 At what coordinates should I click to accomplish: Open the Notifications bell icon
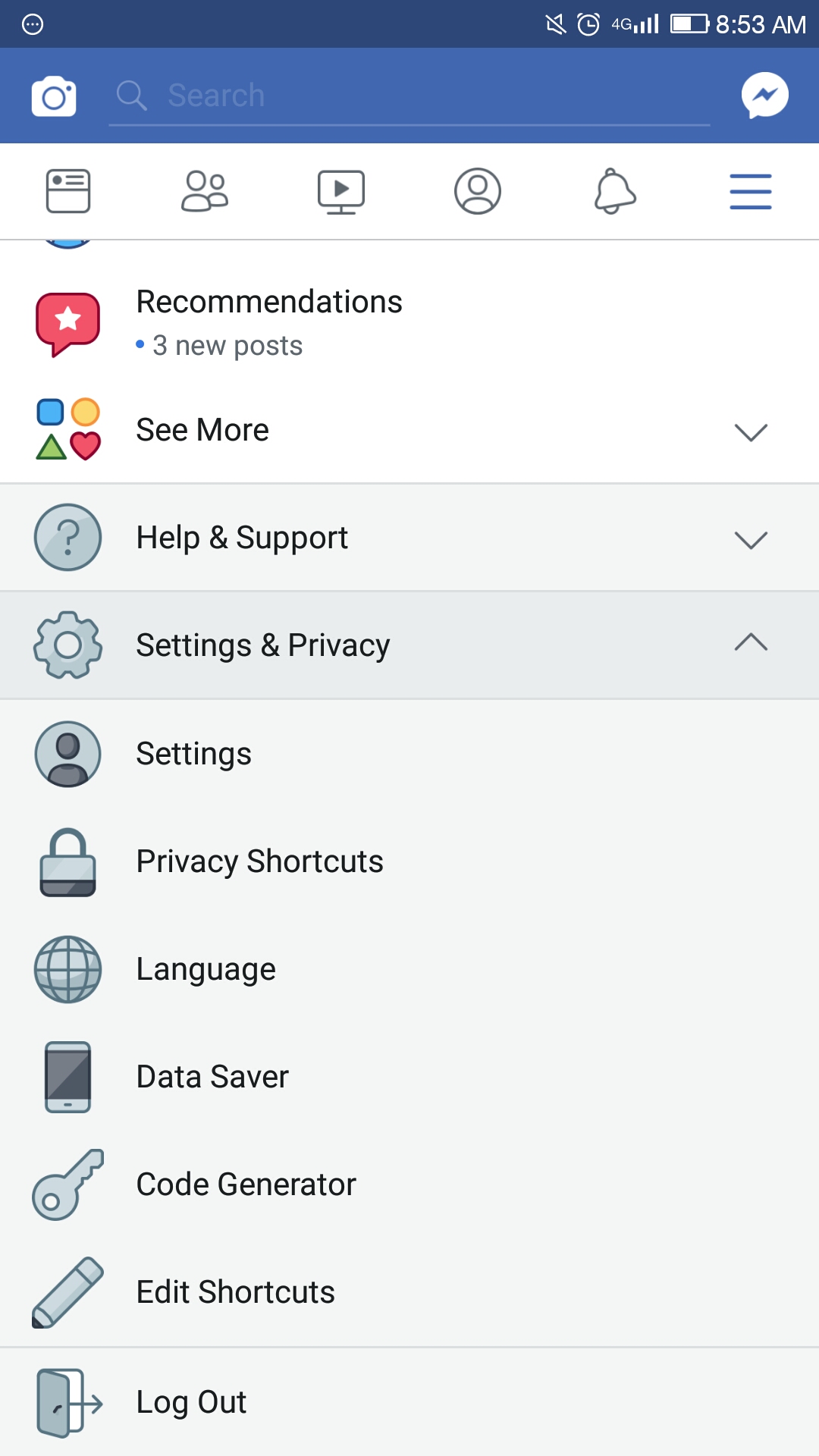[x=614, y=191]
